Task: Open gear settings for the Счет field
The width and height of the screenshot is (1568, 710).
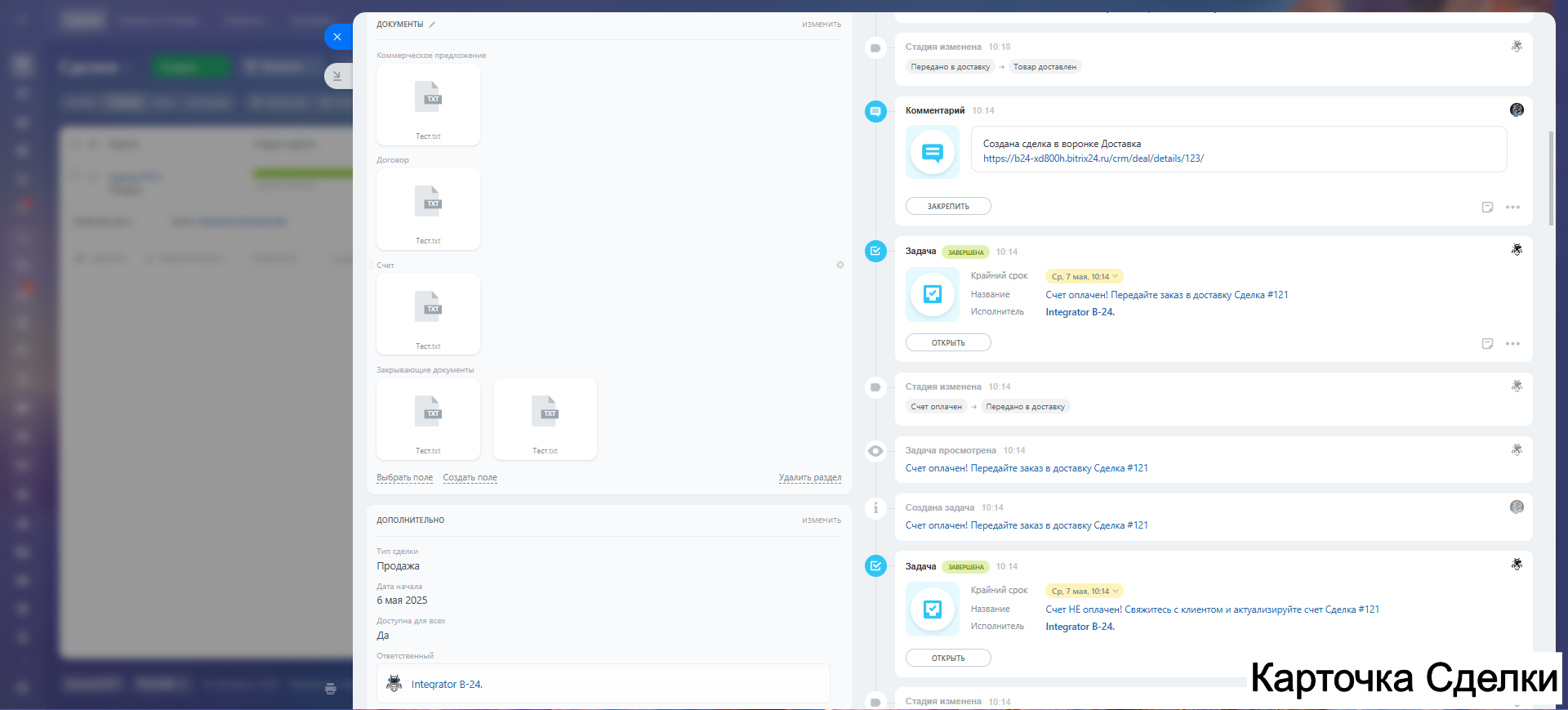Action: pos(840,265)
